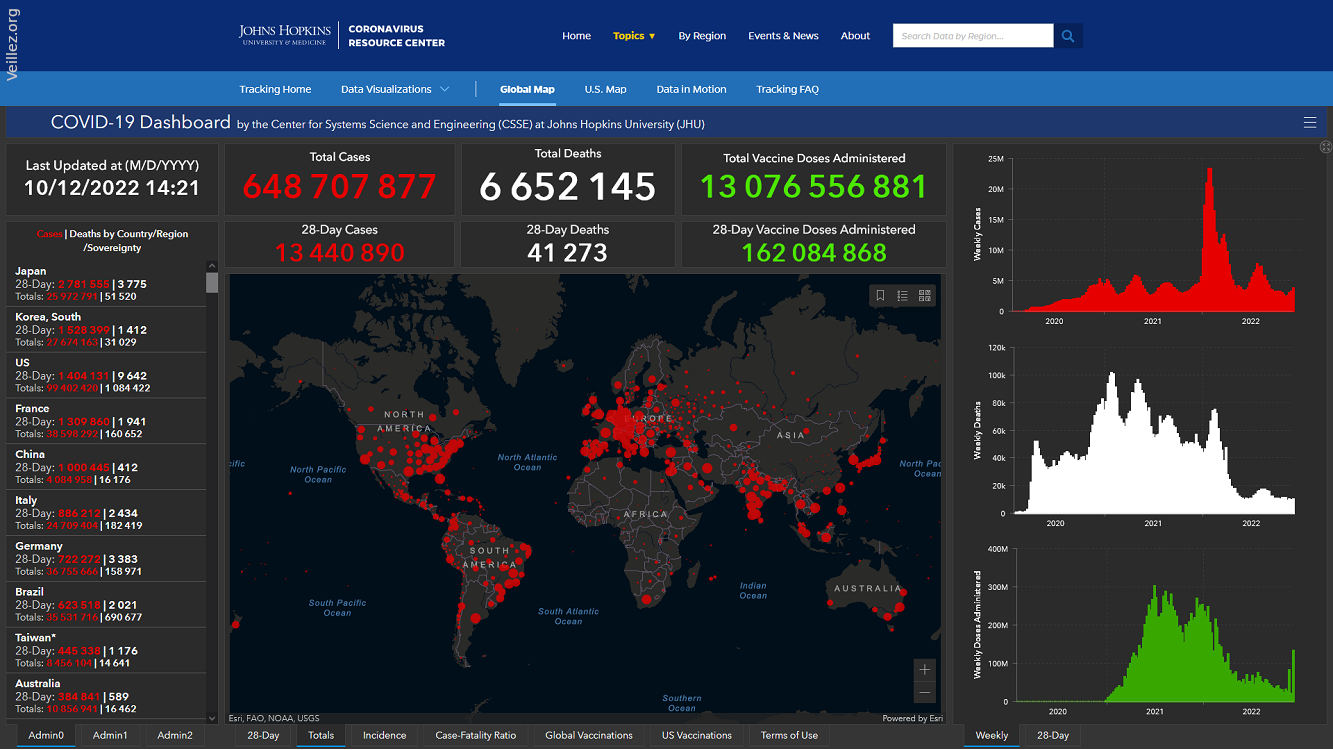
Task: Go to the U.S. Map page
Action: (605, 89)
